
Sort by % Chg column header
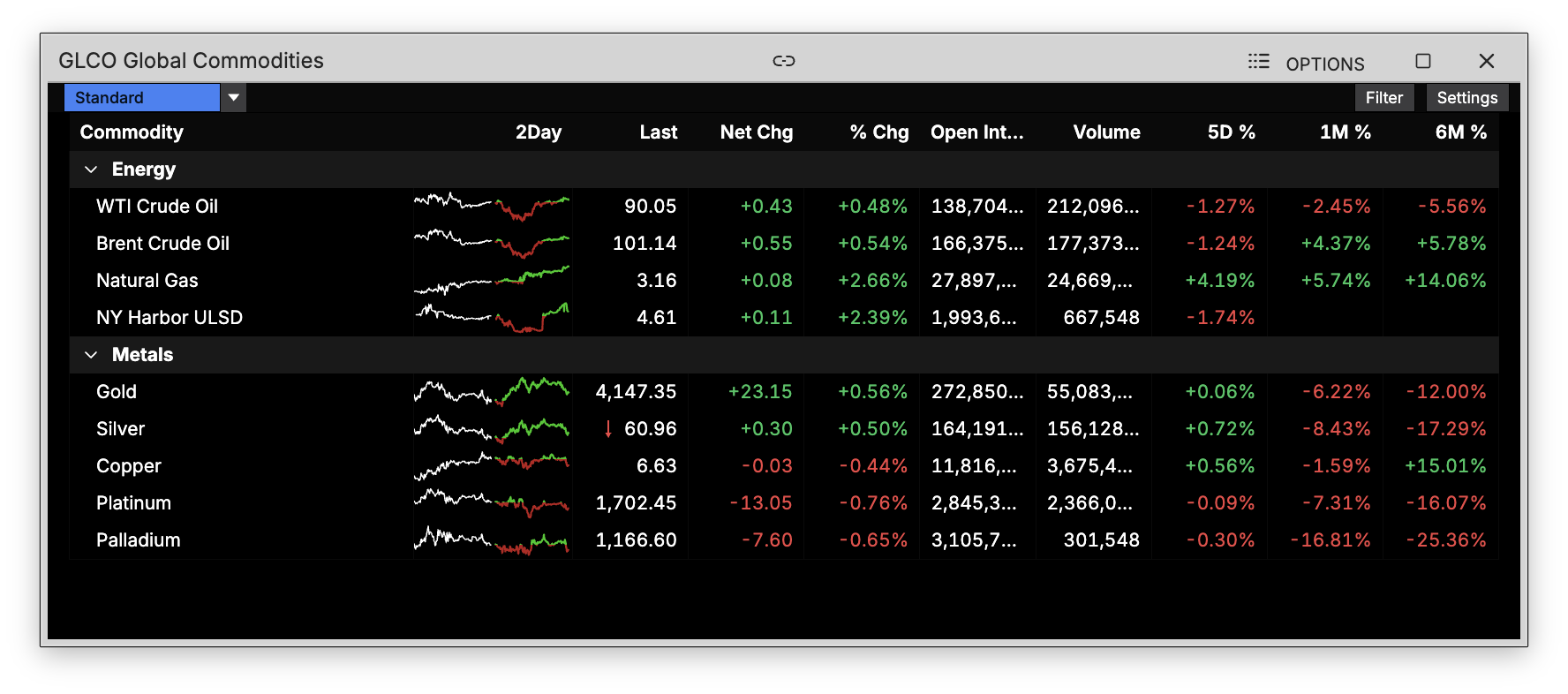click(879, 132)
